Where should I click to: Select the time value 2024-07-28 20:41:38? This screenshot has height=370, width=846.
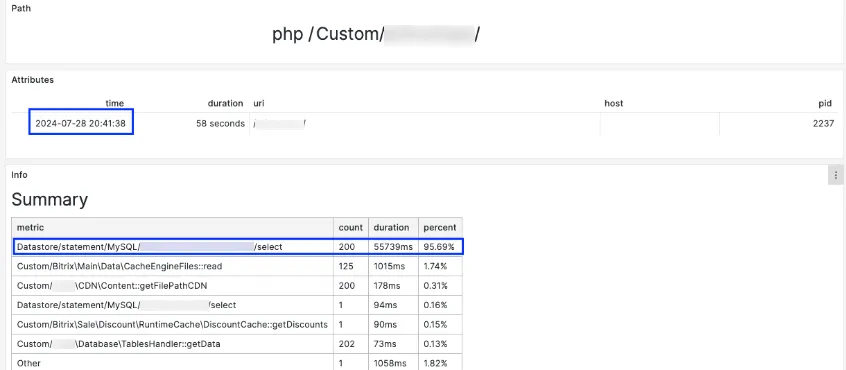click(x=80, y=124)
